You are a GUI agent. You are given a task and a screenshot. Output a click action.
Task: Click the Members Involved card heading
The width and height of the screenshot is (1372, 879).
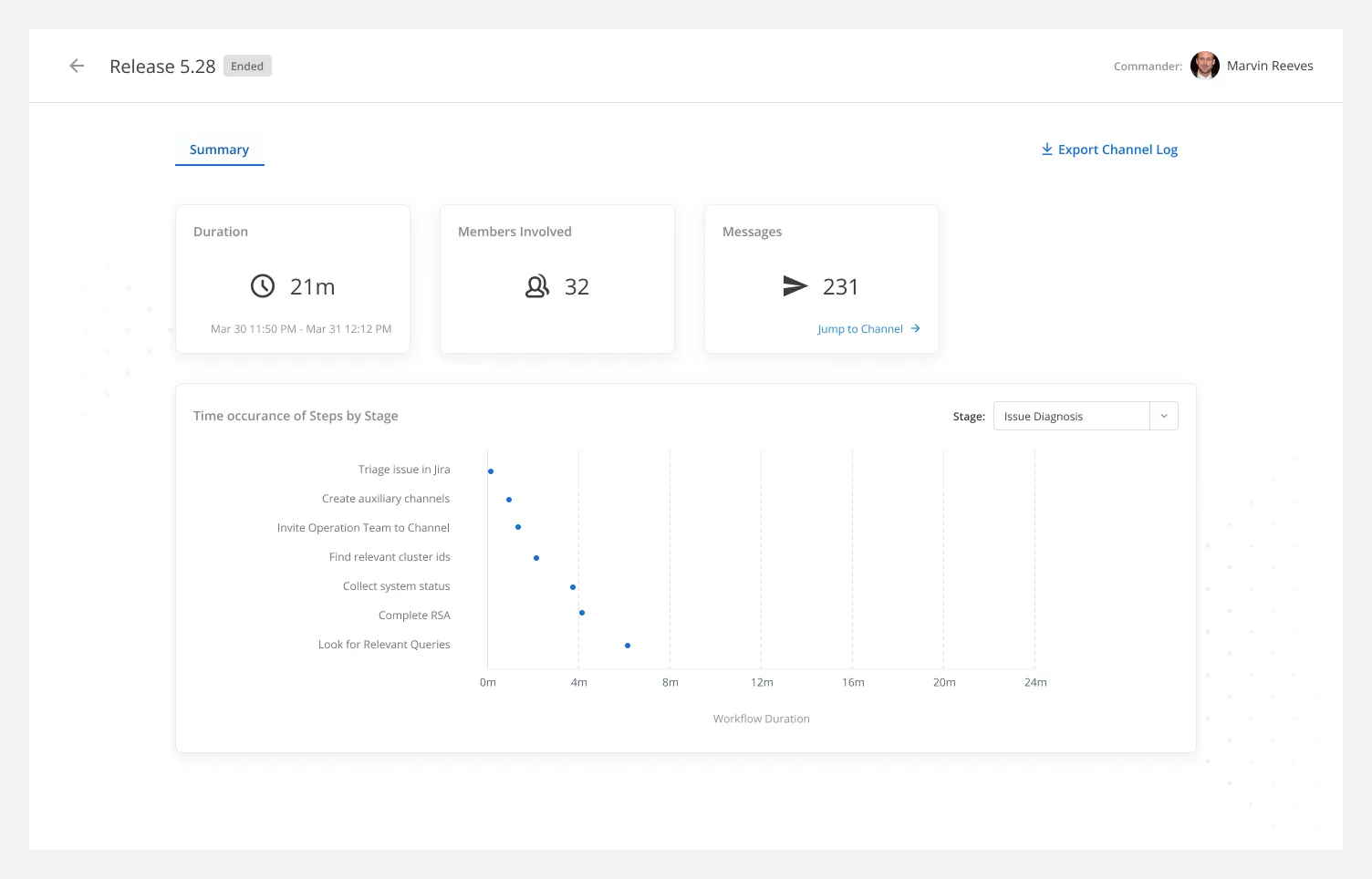(514, 232)
